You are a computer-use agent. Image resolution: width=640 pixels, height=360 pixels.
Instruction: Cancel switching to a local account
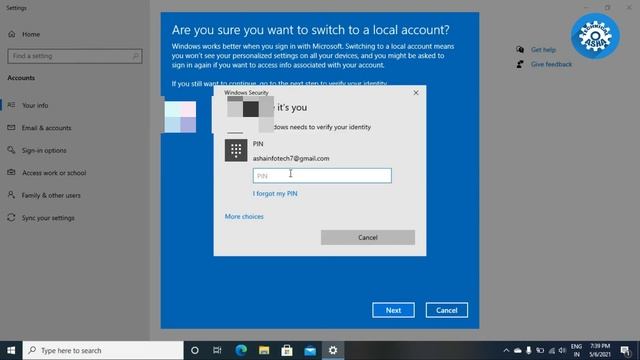pyautogui.click(x=447, y=310)
